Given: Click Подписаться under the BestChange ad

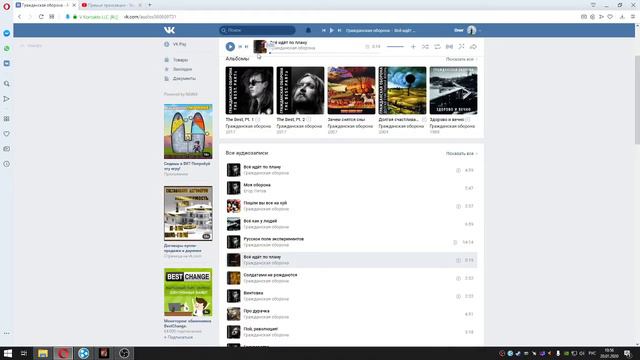Looking at the screenshot, I should point(179,337).
